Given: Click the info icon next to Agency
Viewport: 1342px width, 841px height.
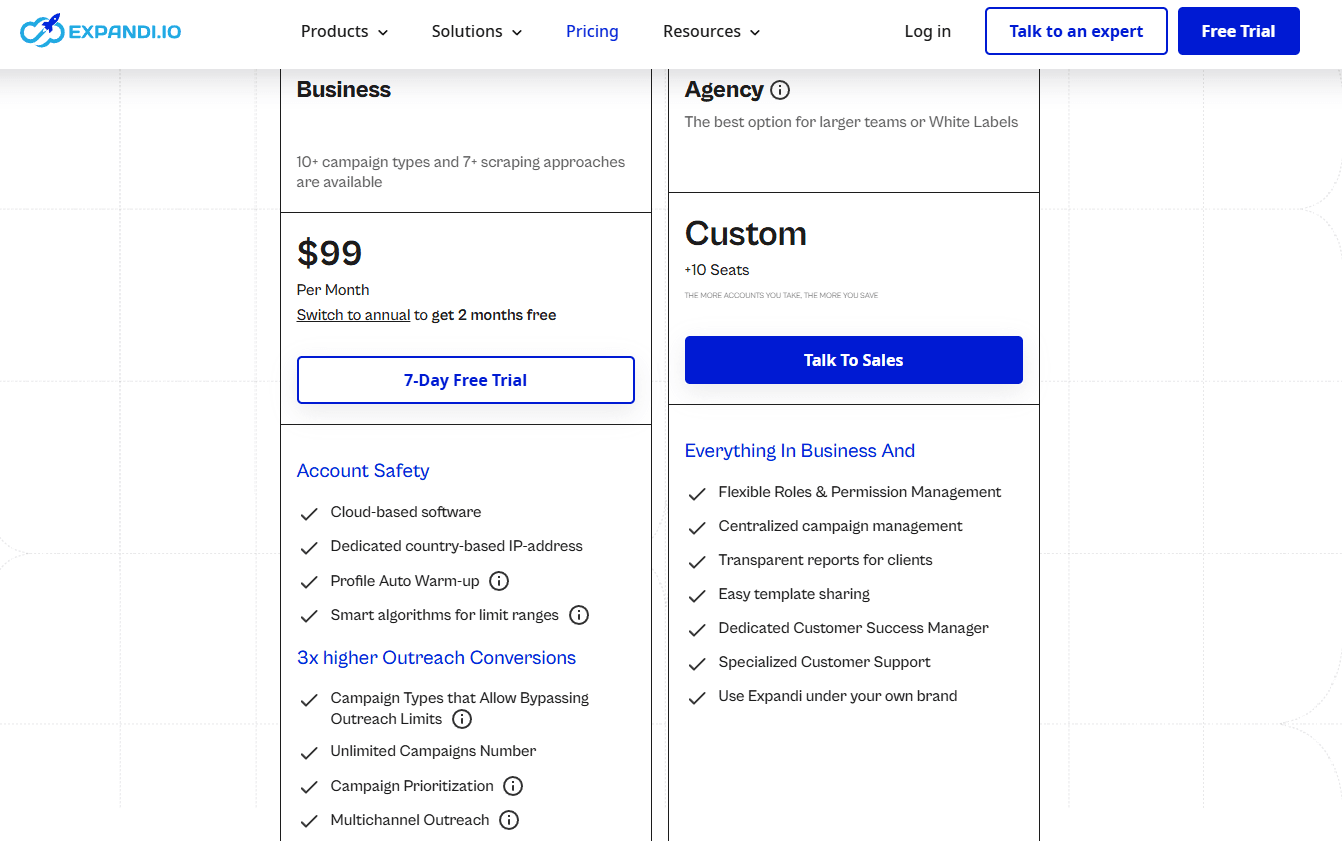Looking at the screenshot, I should pos(780,90).
